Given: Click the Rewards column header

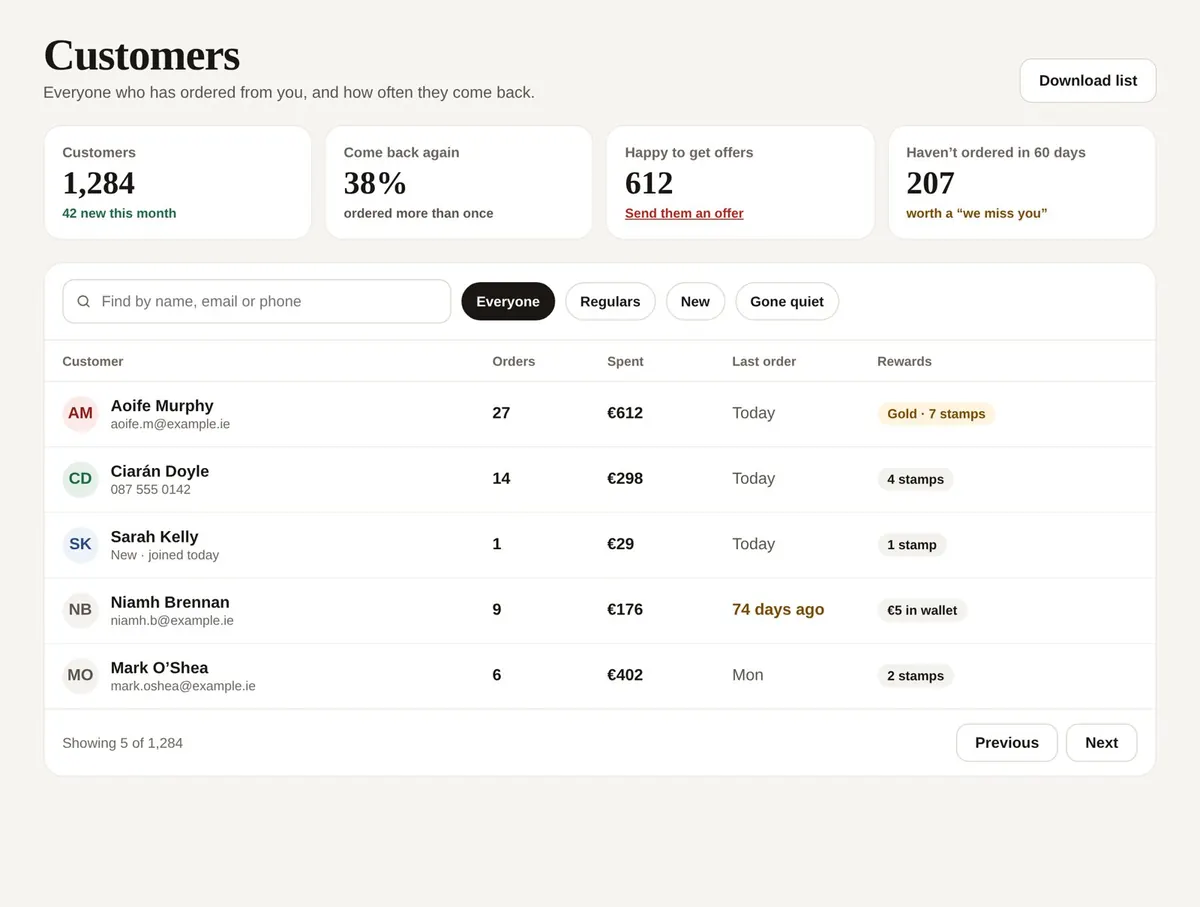Looking at the screenshot, I should [x=904, y=361].
